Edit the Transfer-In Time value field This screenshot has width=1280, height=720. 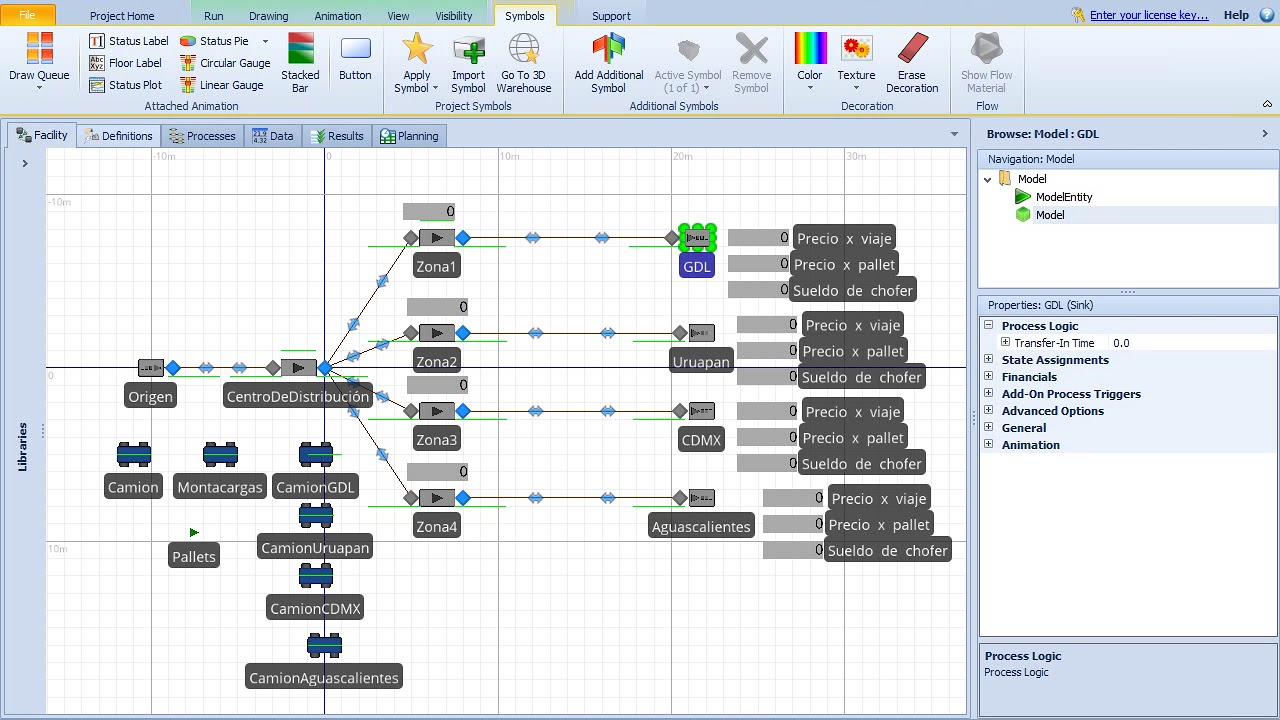1193,343
